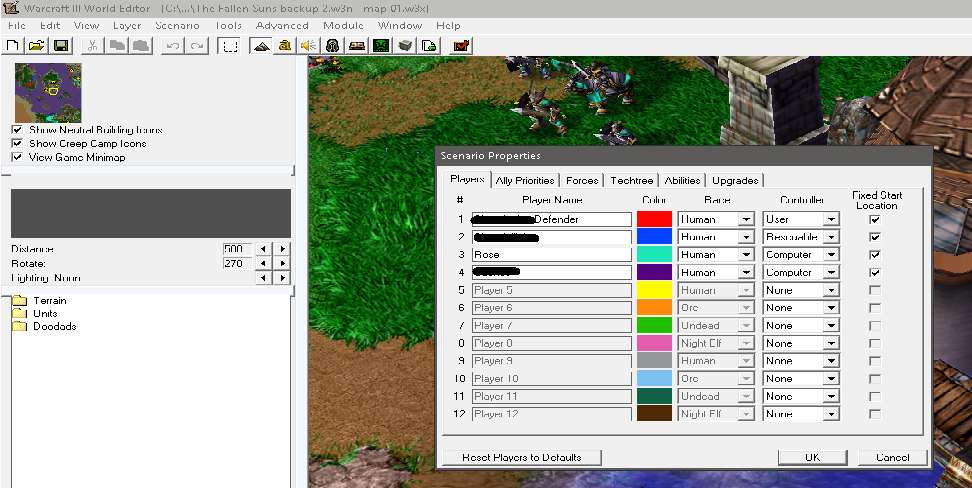972x488 pixels.
Task: Click blue color swatch for player 2
Action: coord(655,237)
